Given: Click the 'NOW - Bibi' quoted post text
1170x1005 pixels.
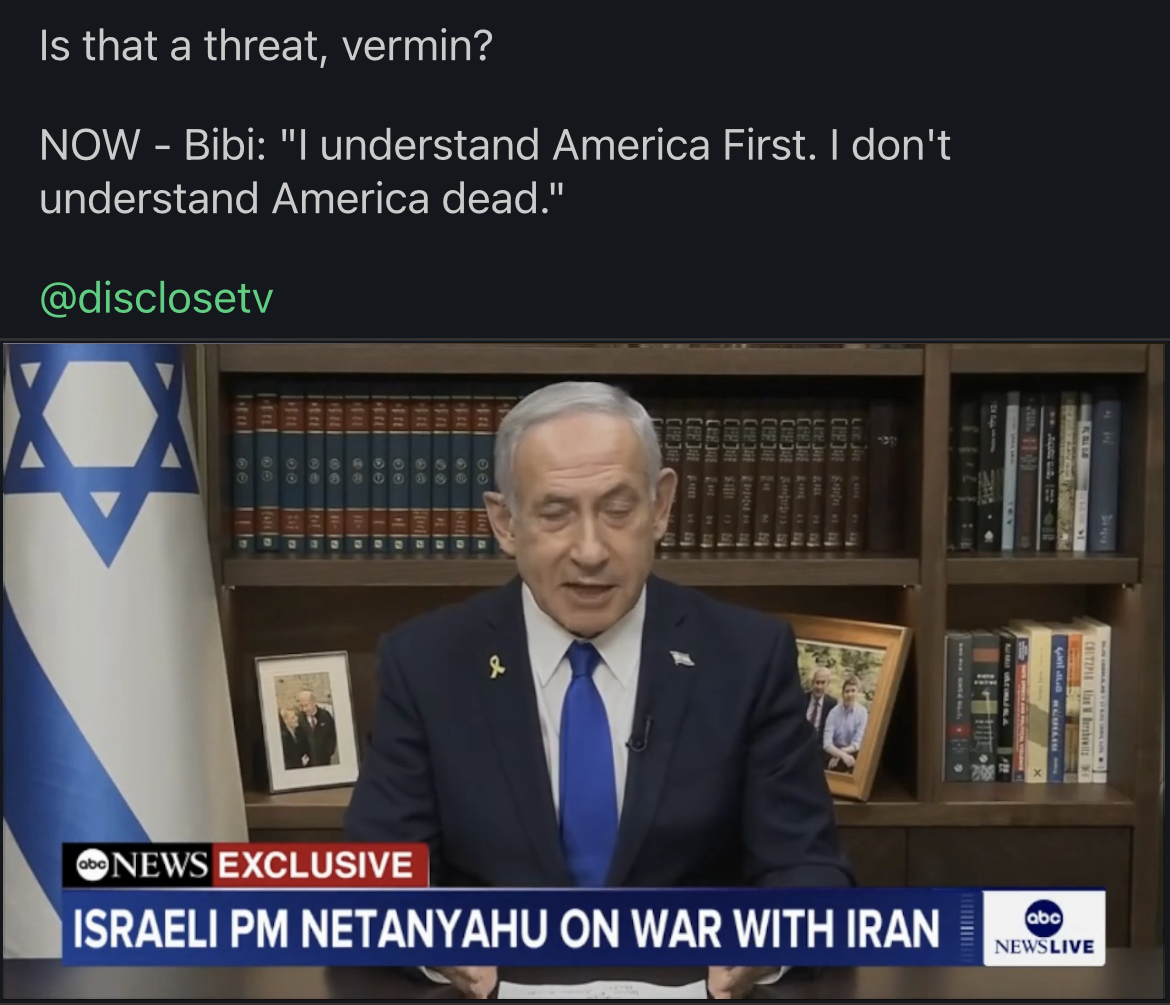Looking at the screenshot, I should coord(495,171).
